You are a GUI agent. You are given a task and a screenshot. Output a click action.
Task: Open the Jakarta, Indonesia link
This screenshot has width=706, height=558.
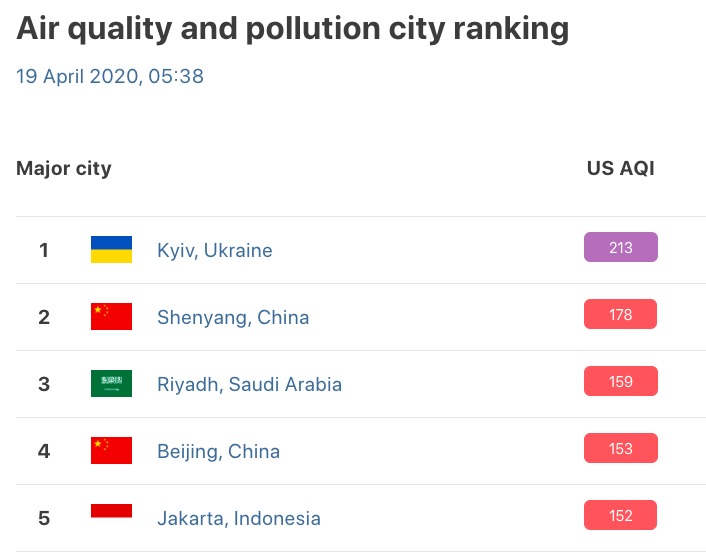pos(239,518)
